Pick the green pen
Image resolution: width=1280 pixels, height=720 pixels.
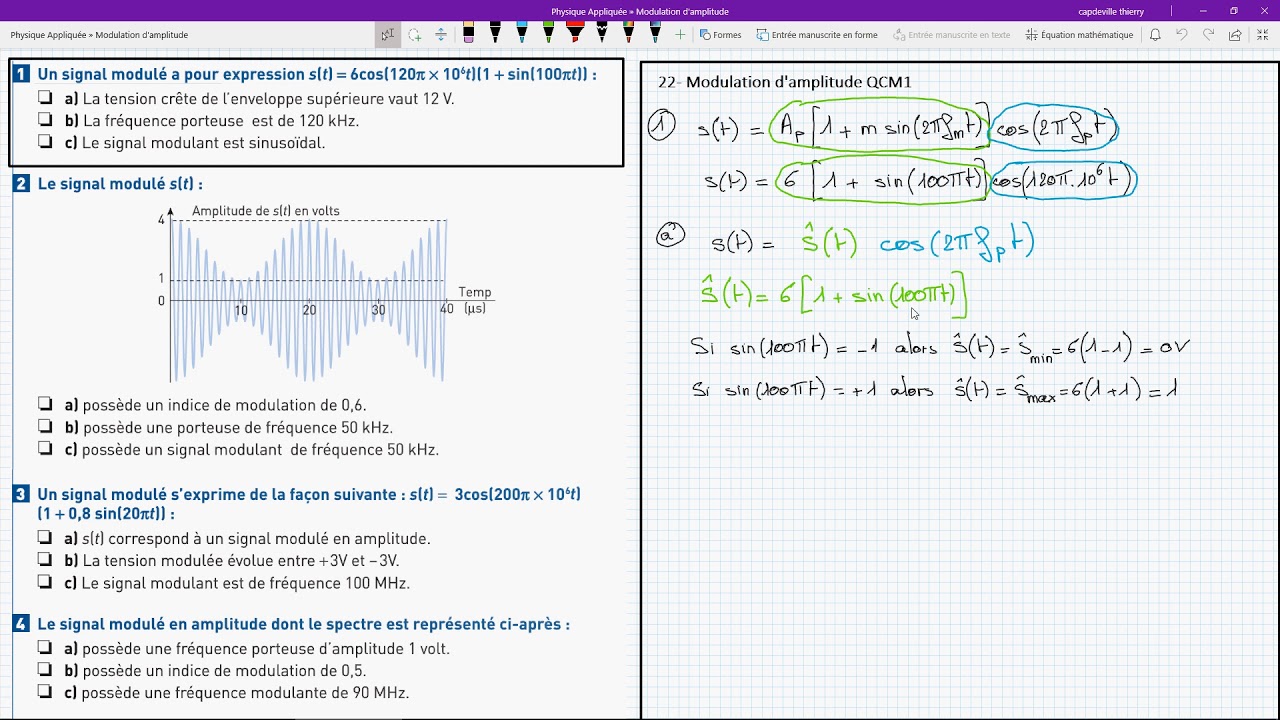(548, 34)
